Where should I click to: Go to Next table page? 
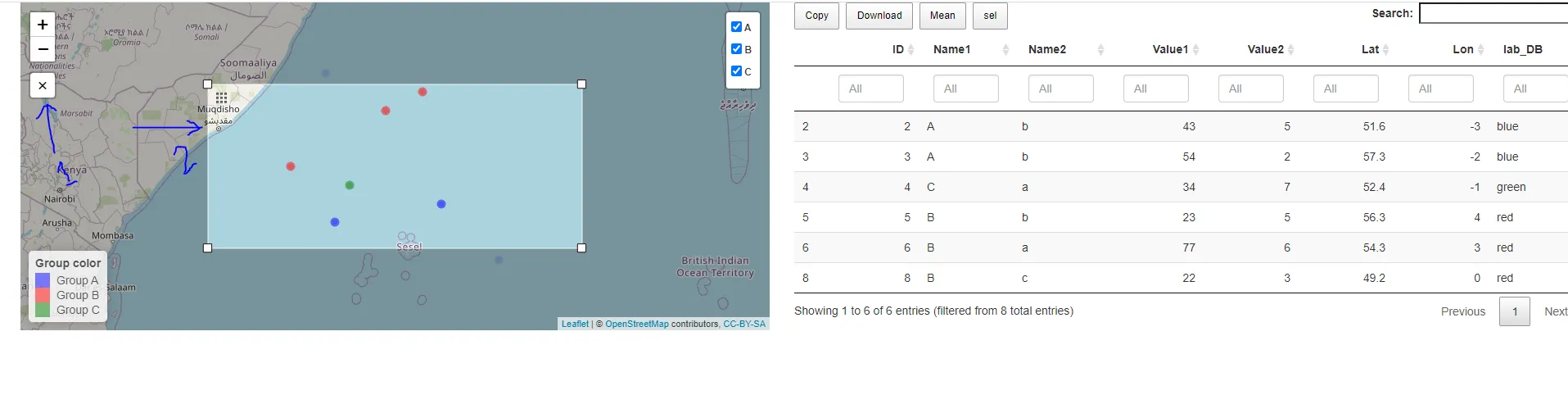[x=1555, y=311]
